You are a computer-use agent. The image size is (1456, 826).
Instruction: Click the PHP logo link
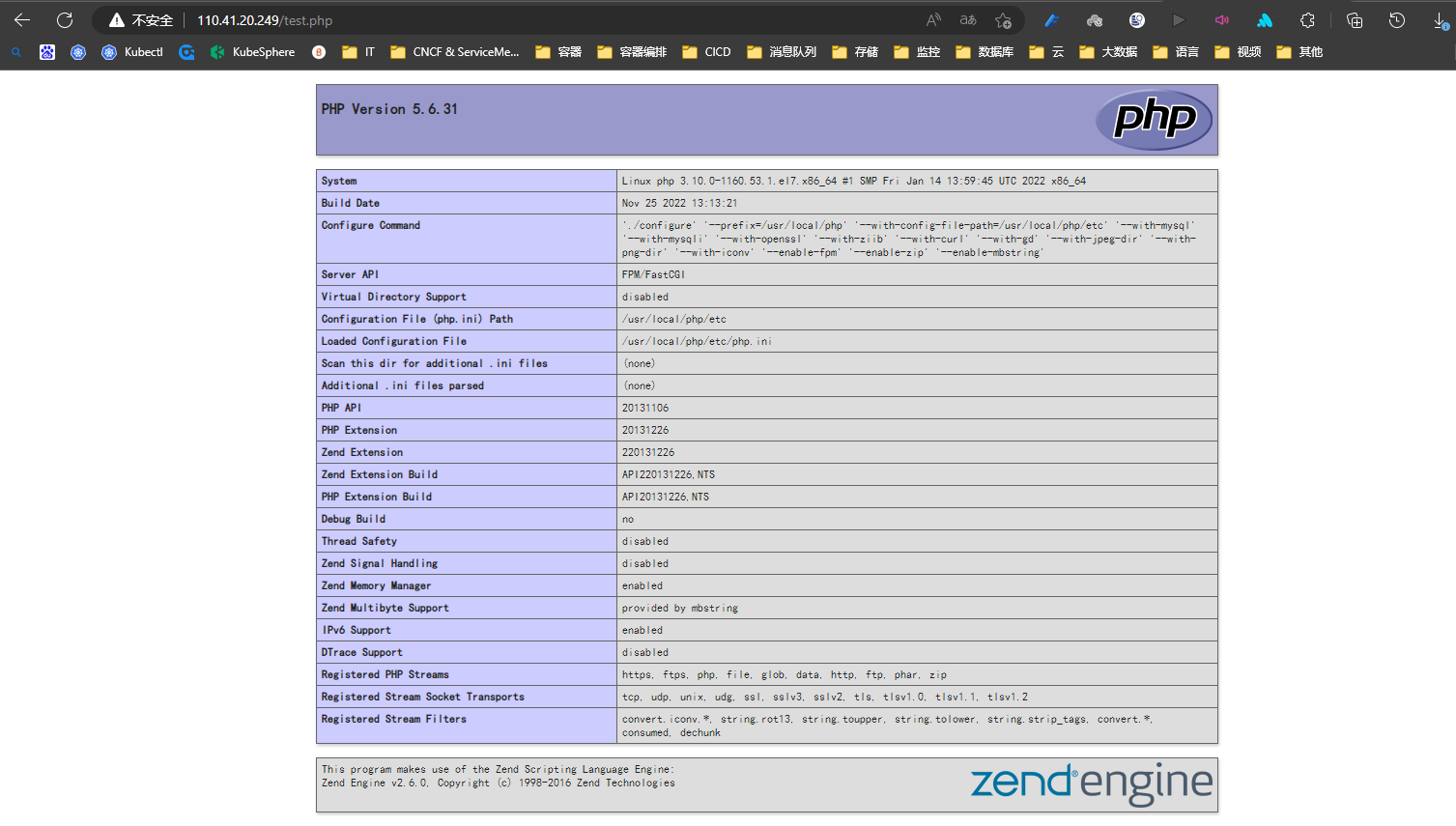[x=1155, y=120]
